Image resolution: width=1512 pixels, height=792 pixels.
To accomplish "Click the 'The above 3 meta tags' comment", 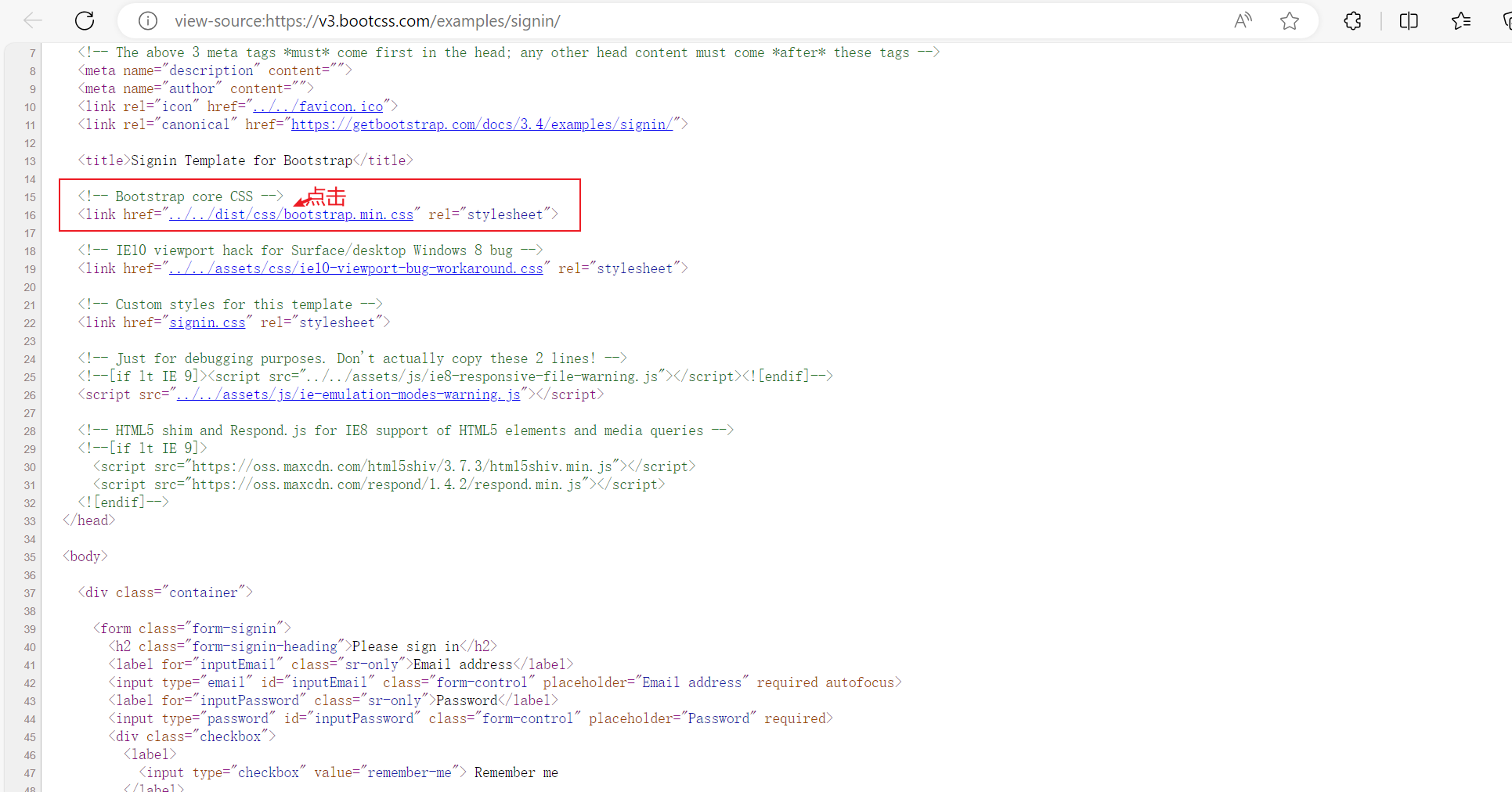I will coord(508,52).
